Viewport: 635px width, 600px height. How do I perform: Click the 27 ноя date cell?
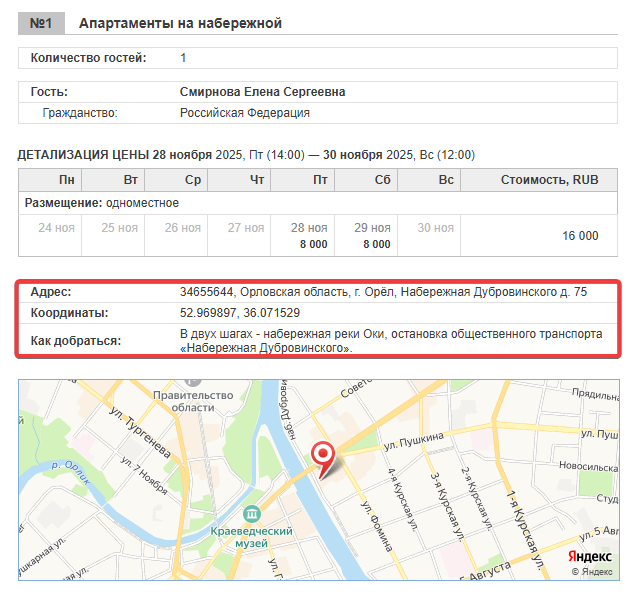tap(239, 236)
